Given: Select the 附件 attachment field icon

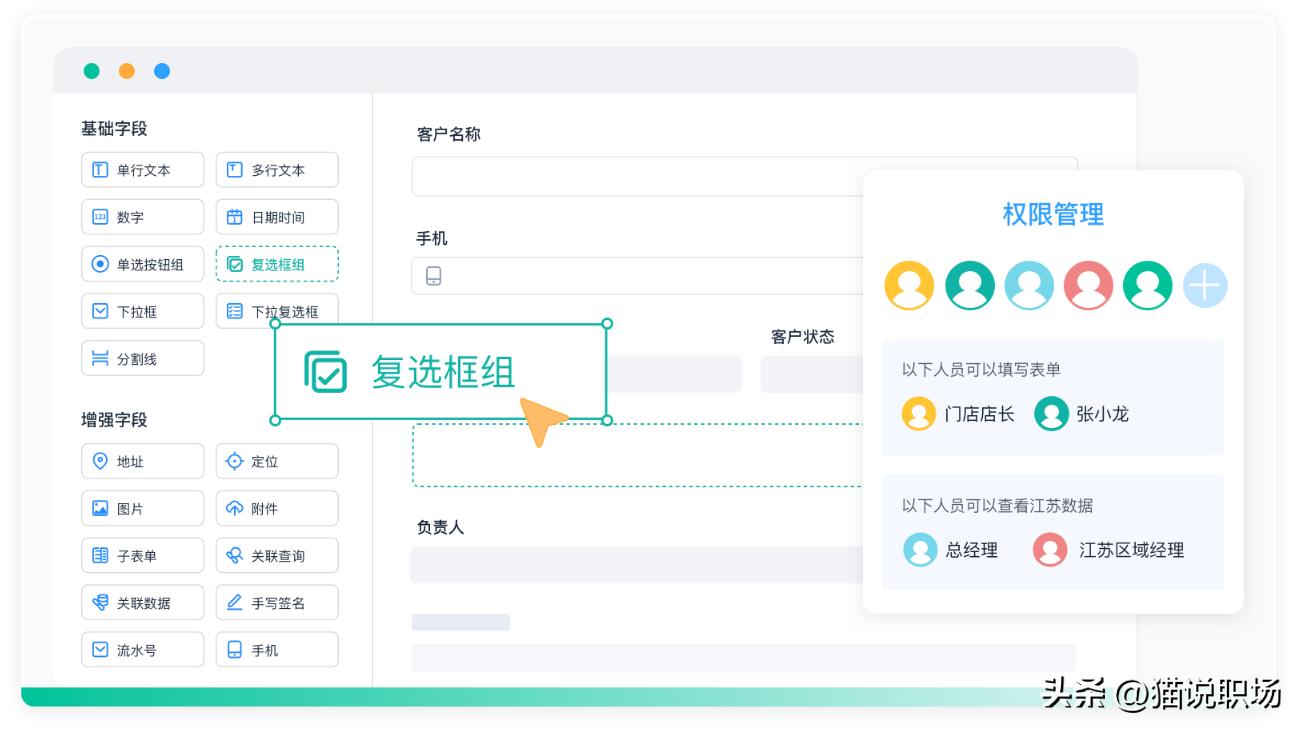Looking at the screenshot, I should pos(276,508).
